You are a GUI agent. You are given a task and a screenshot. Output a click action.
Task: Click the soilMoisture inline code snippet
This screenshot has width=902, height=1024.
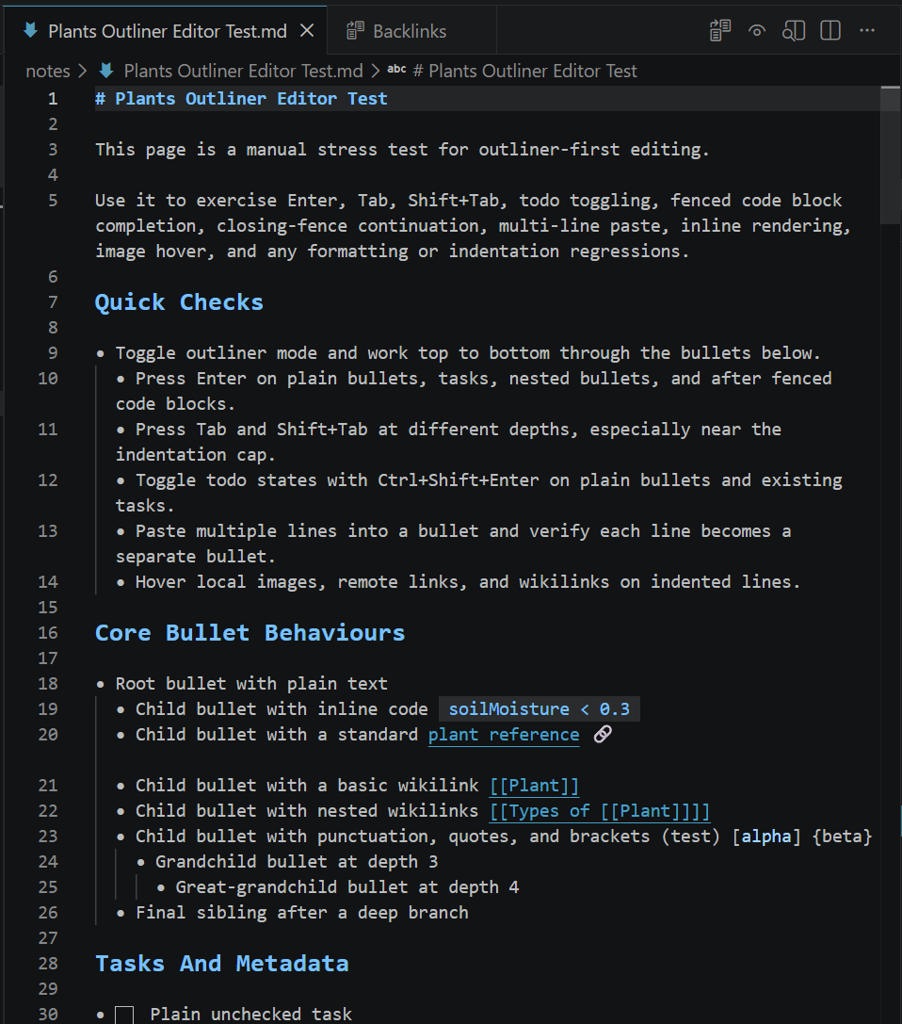[539, 709]
